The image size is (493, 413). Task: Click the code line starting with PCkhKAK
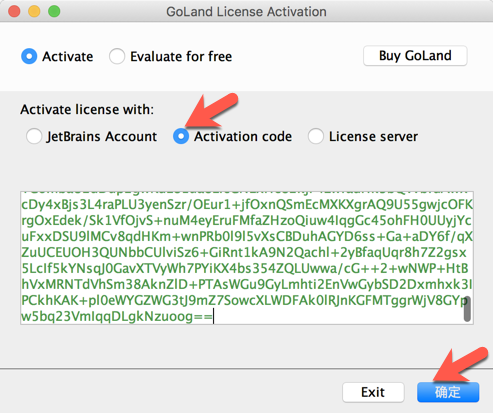tap(244, 300)
